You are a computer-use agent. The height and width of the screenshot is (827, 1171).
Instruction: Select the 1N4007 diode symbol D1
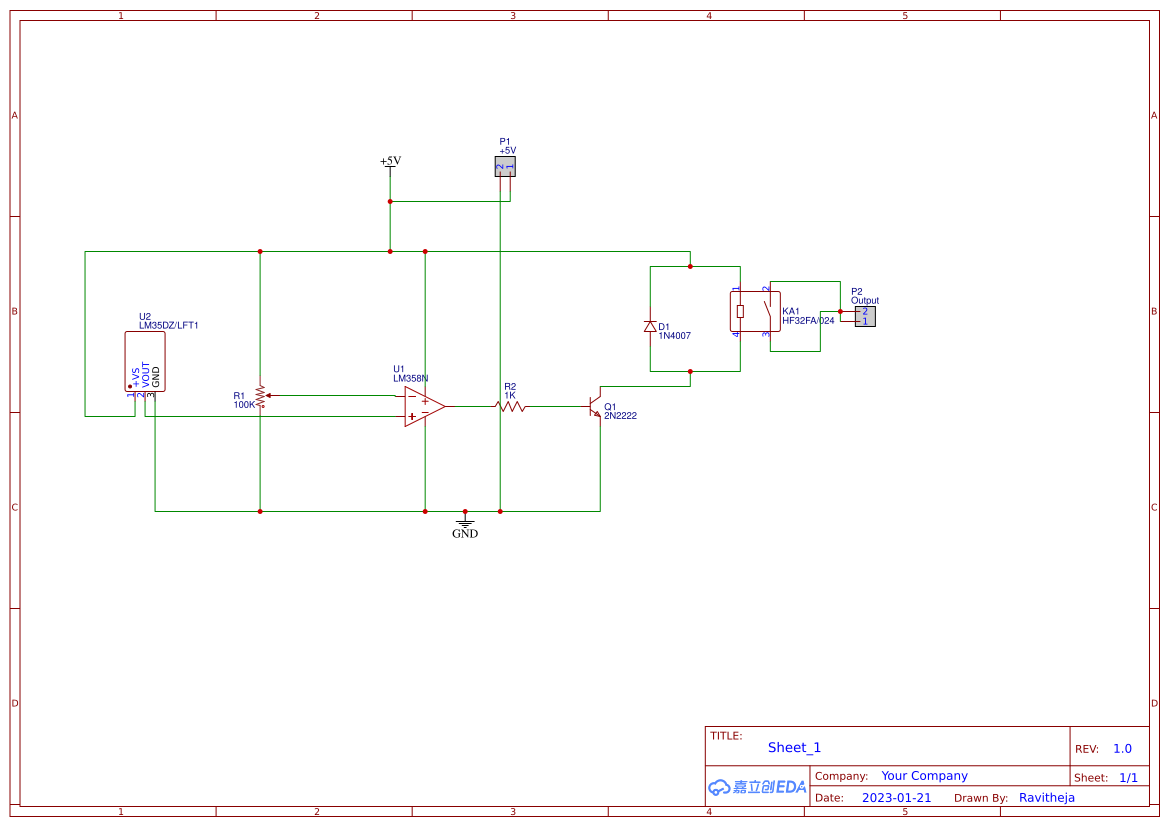pyautogui.click(x=651, y=324)
